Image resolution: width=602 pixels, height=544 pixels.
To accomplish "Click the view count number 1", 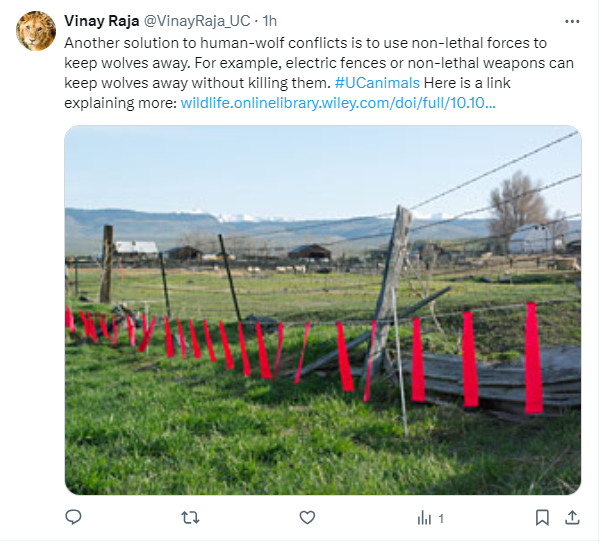I will (x=441, y=518).
